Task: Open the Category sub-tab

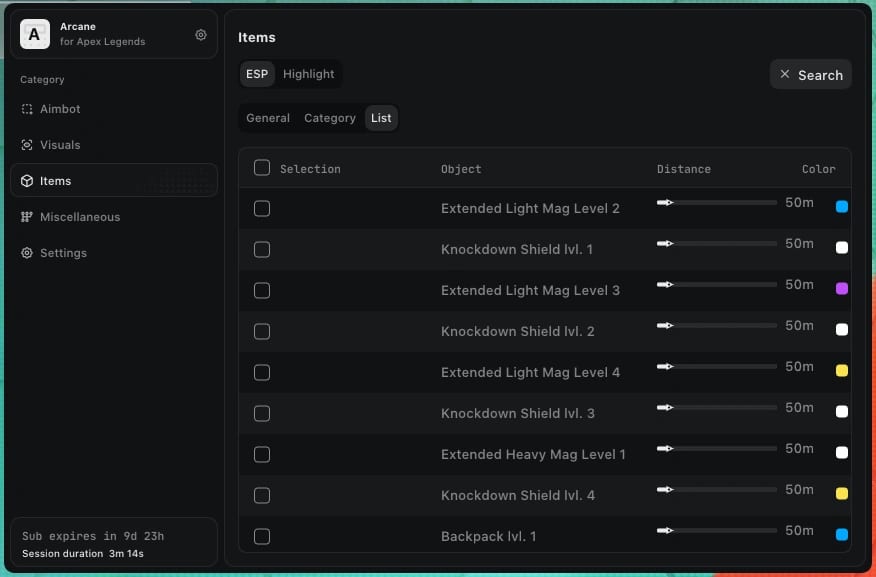Action: [x=330, y=118]
